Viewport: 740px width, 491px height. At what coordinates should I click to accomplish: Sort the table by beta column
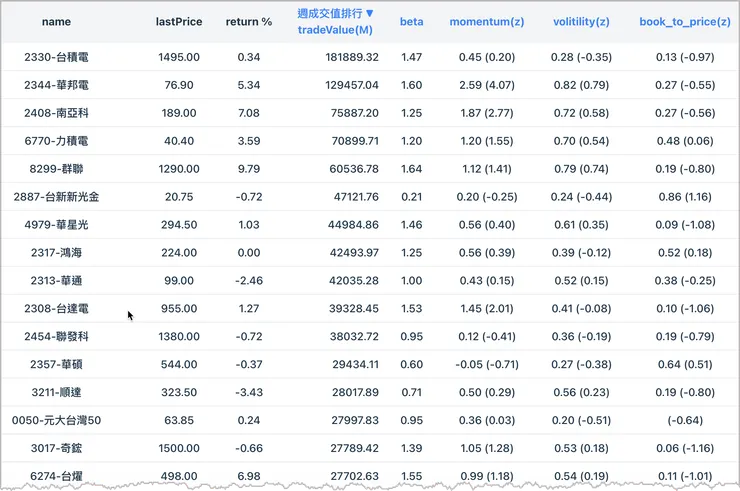[411, 22]
